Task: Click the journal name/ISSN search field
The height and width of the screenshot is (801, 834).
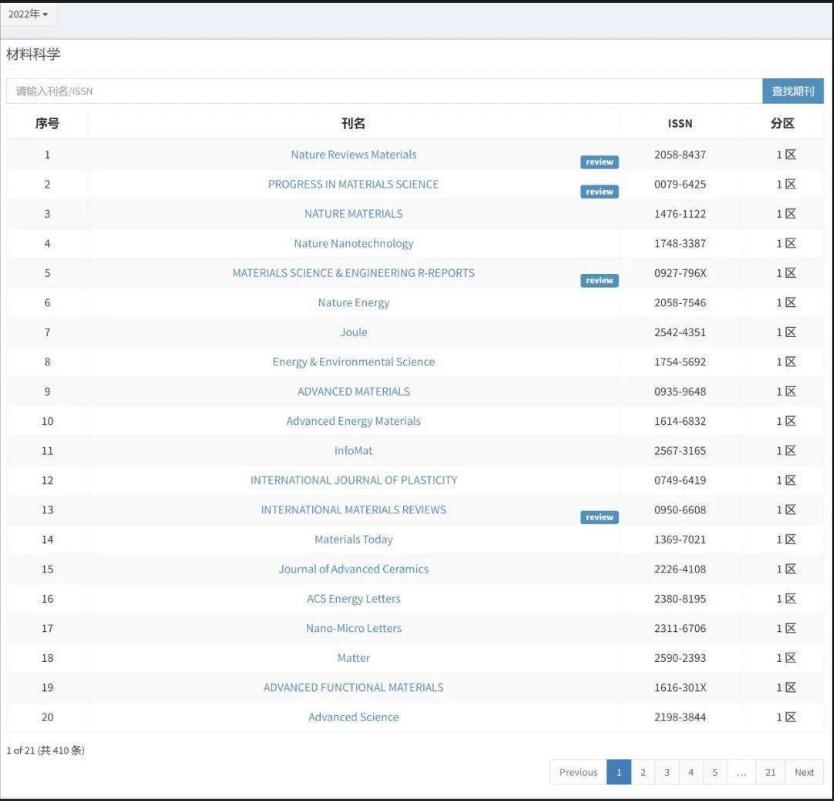Action: [x=384, y=91]
